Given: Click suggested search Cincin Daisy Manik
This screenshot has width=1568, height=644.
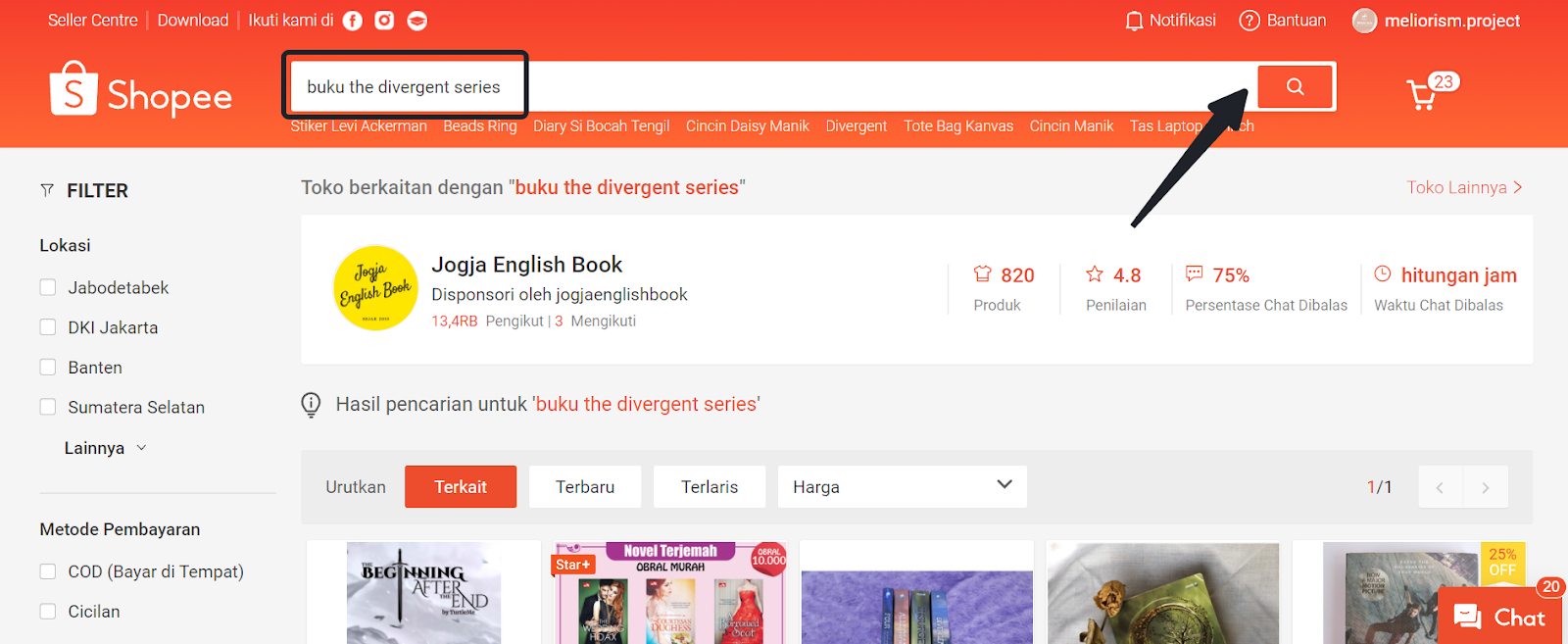Looking at the screenshot, I should (x=748, y=126).
